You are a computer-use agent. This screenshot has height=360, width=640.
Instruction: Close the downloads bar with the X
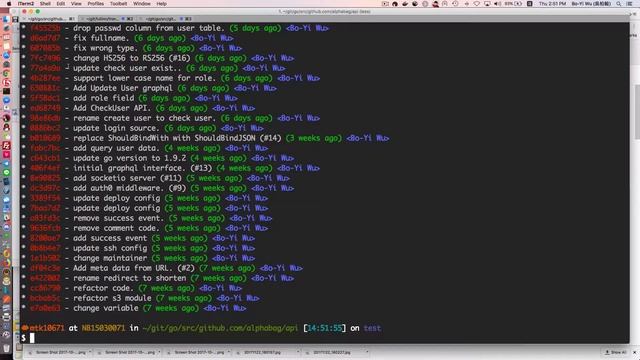coord(634,352)
